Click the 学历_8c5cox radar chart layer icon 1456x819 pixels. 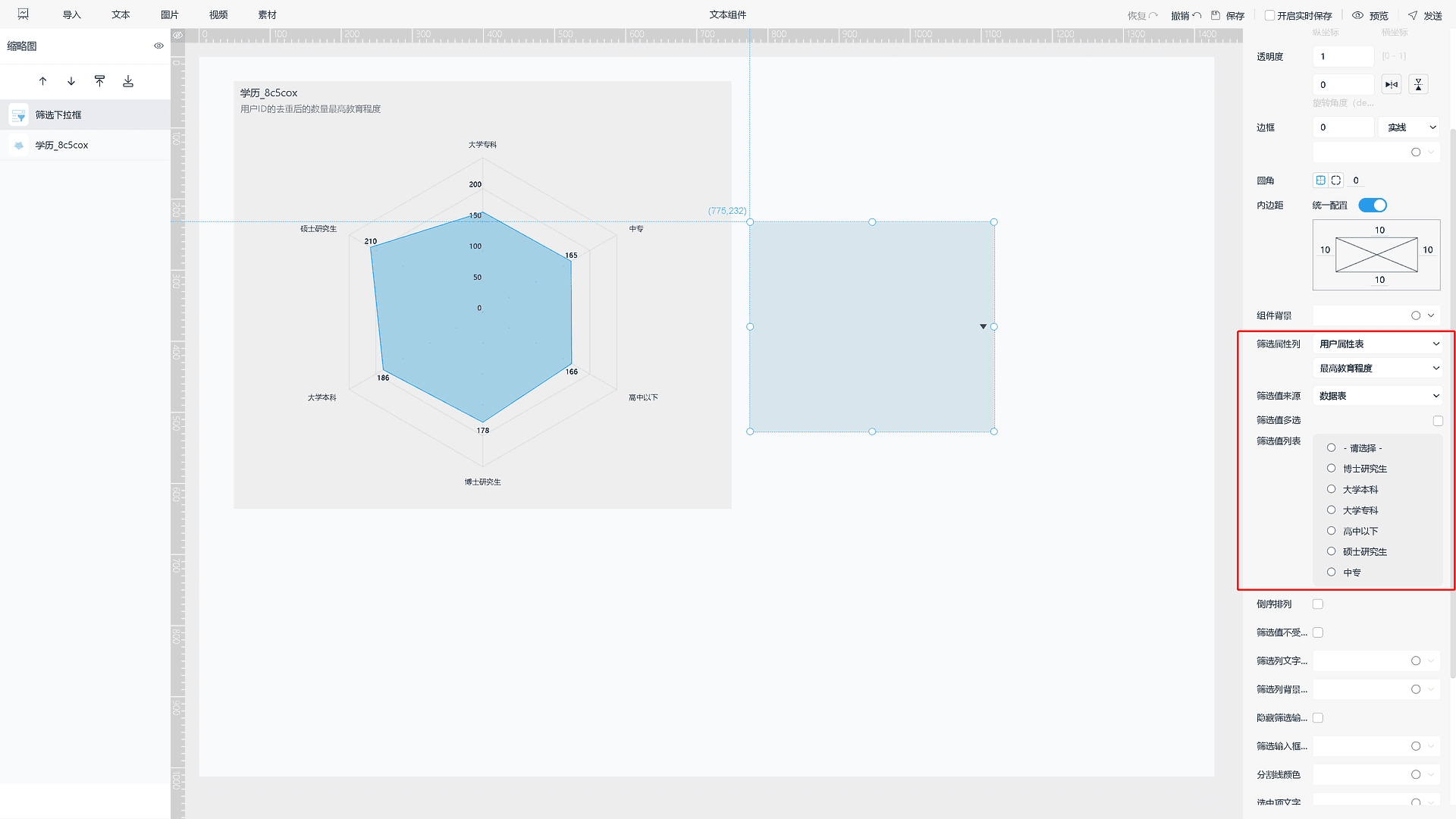pos(19,145)
